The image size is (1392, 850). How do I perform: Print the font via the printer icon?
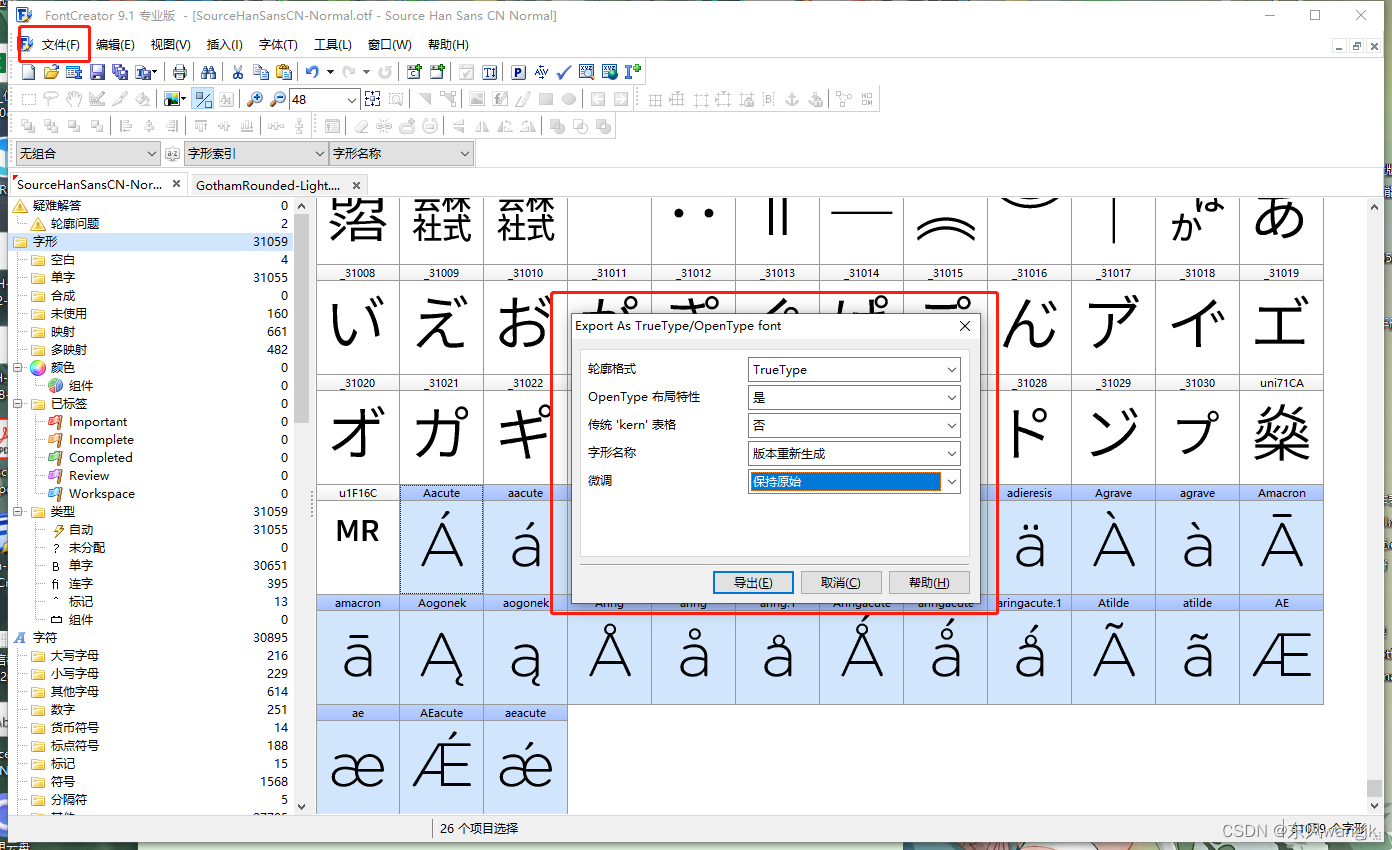coord(181,71)
